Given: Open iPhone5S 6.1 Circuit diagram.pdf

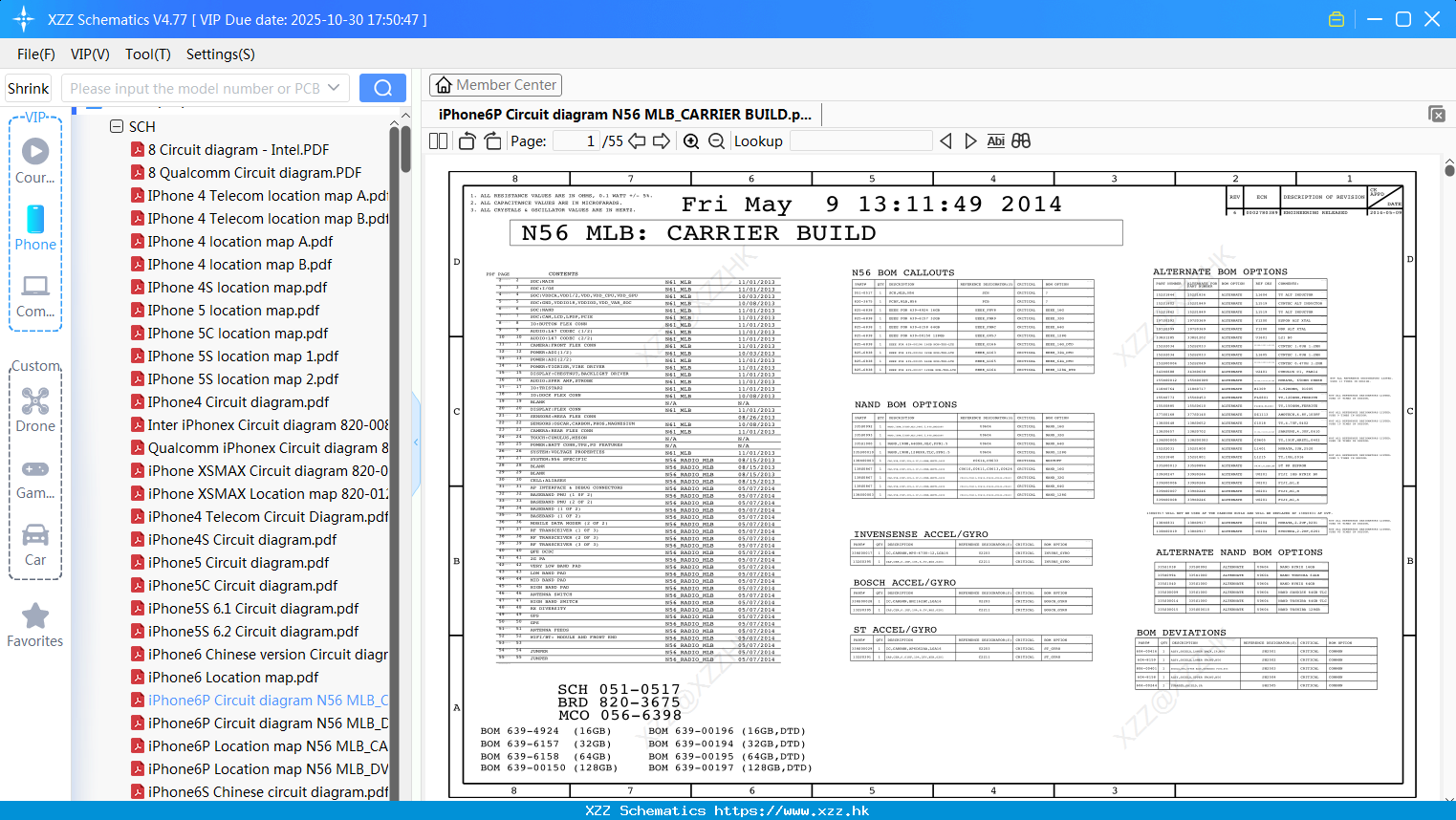Looking at the screenshot, I should pos(253,608).
